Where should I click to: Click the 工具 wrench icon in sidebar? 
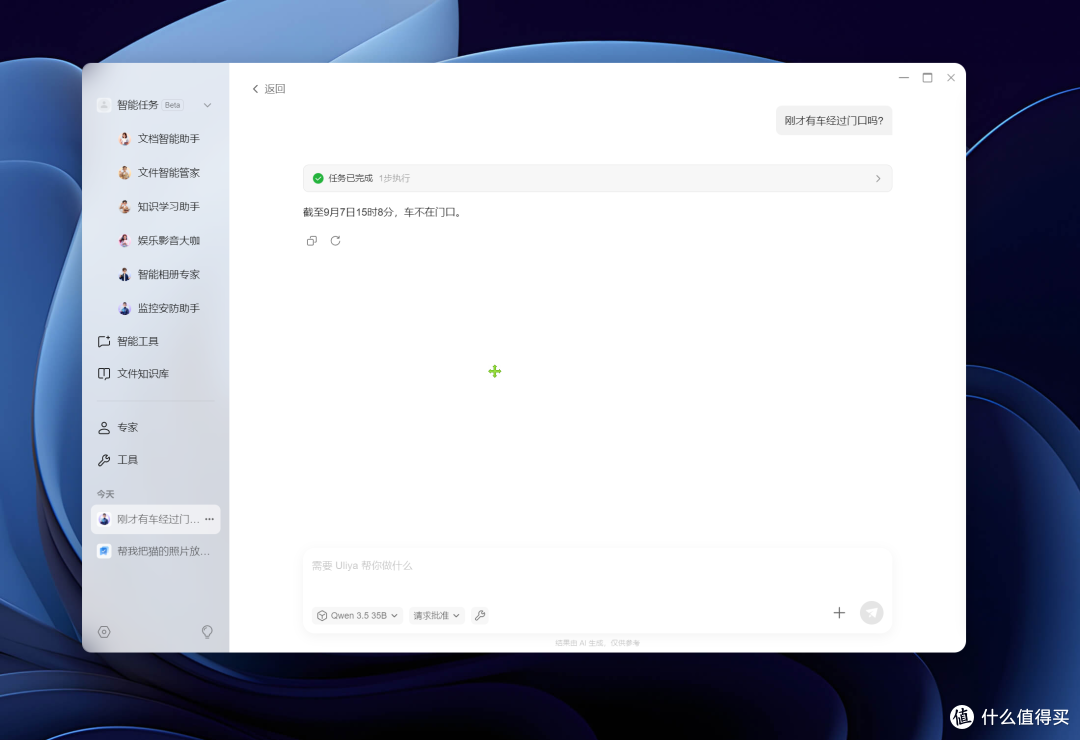click(104, 460)
